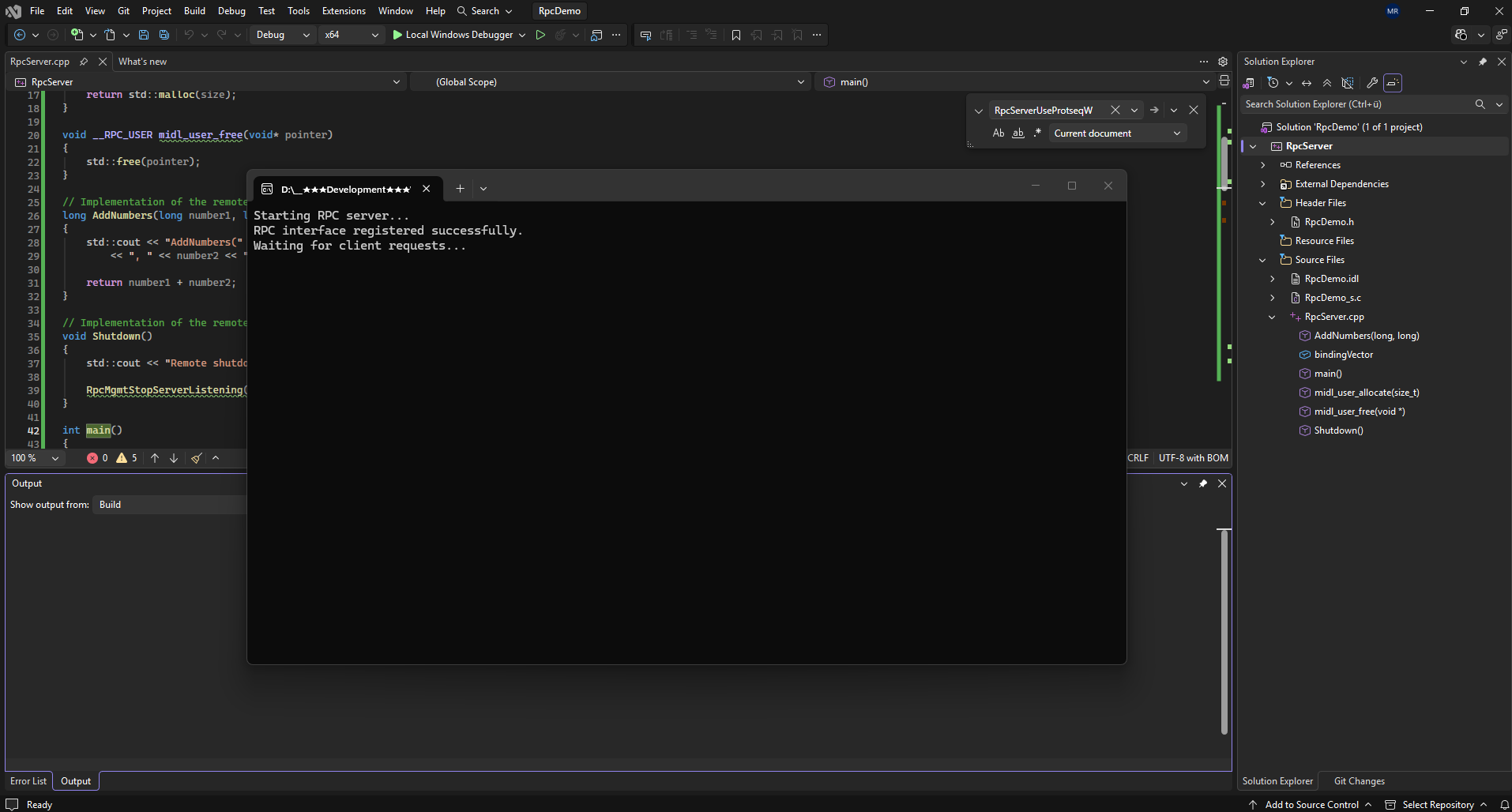Toggle Match case option in find box

[x=999, y=133]
